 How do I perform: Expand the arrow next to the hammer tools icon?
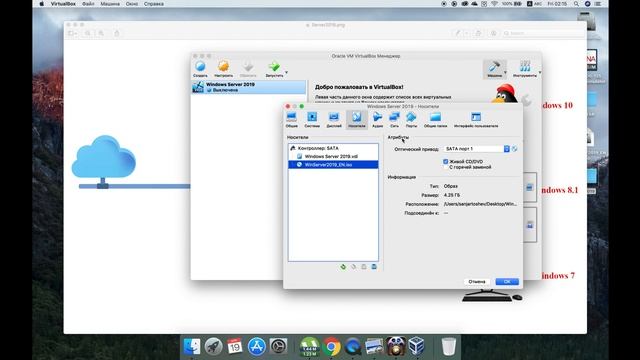tap(505, 73)
